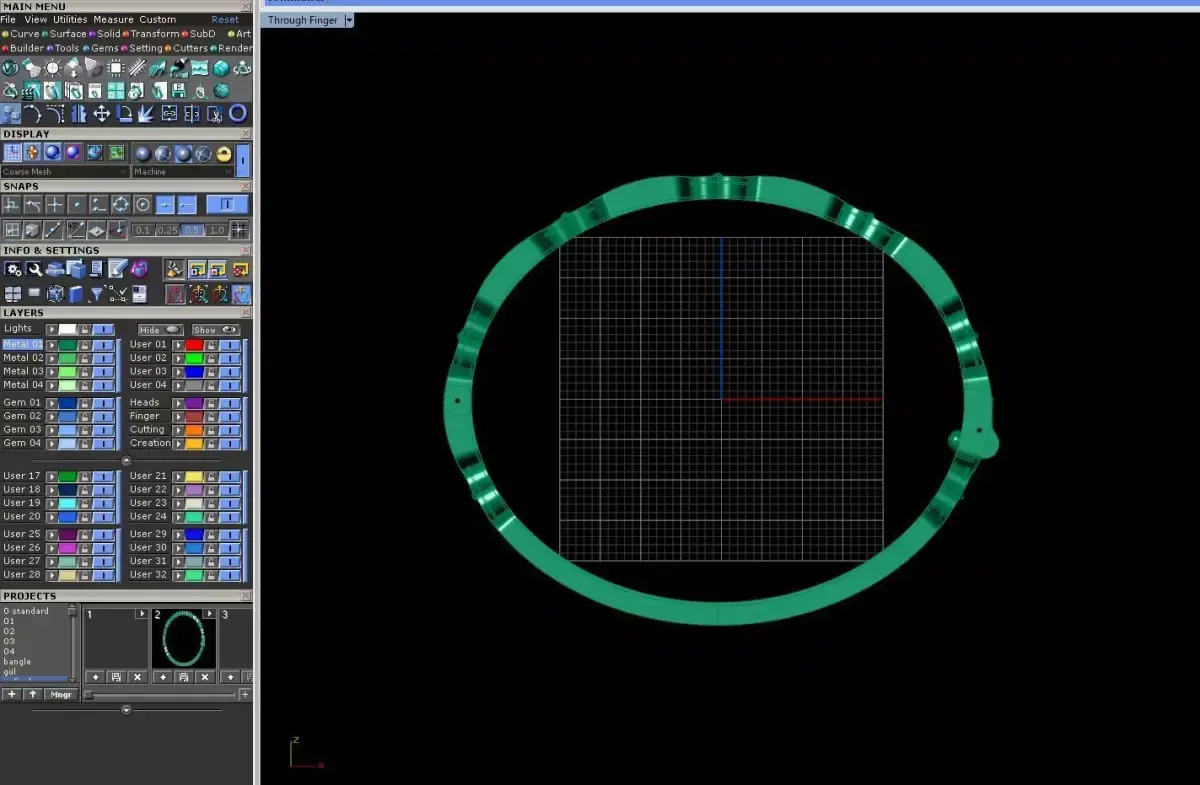Select the bangle project in list

pyautogui.click(x=17, y=662)
